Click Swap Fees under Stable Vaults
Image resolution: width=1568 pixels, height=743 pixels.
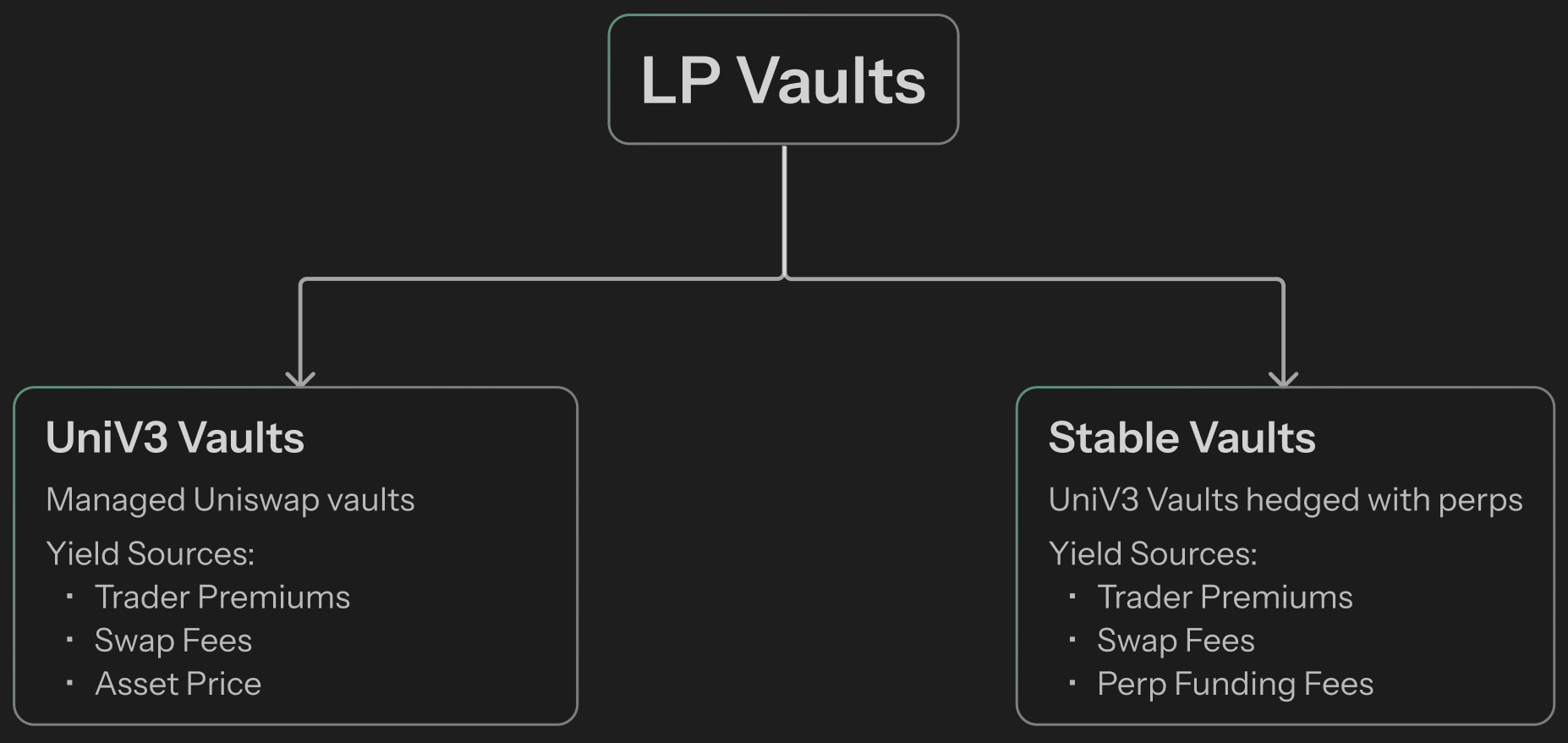[x=1176, y=641]
